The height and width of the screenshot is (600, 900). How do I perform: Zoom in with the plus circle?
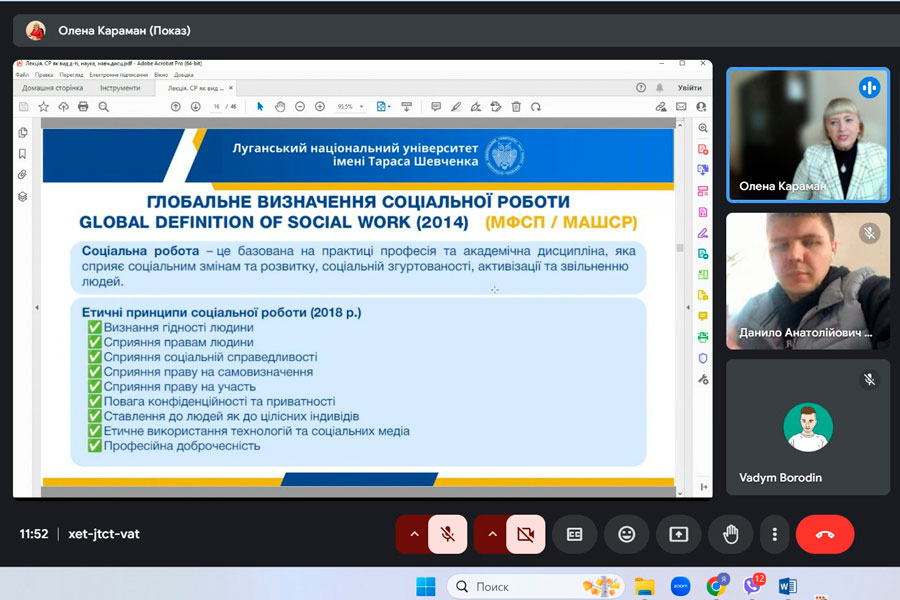click(x=320, y=107)
